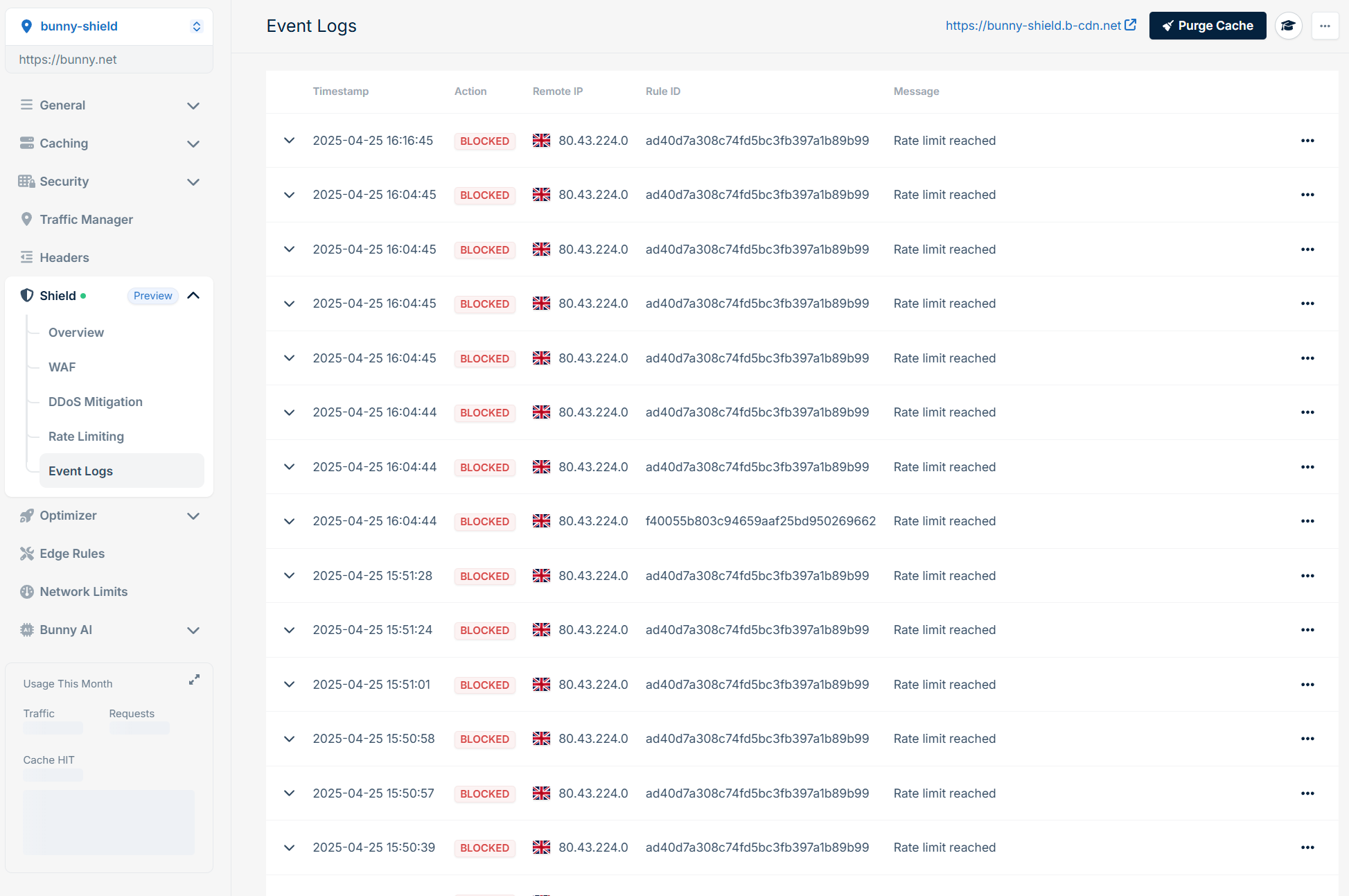1349x896 pixels.
Task: Open the Shield Overview page
Action: coord(76,333)
